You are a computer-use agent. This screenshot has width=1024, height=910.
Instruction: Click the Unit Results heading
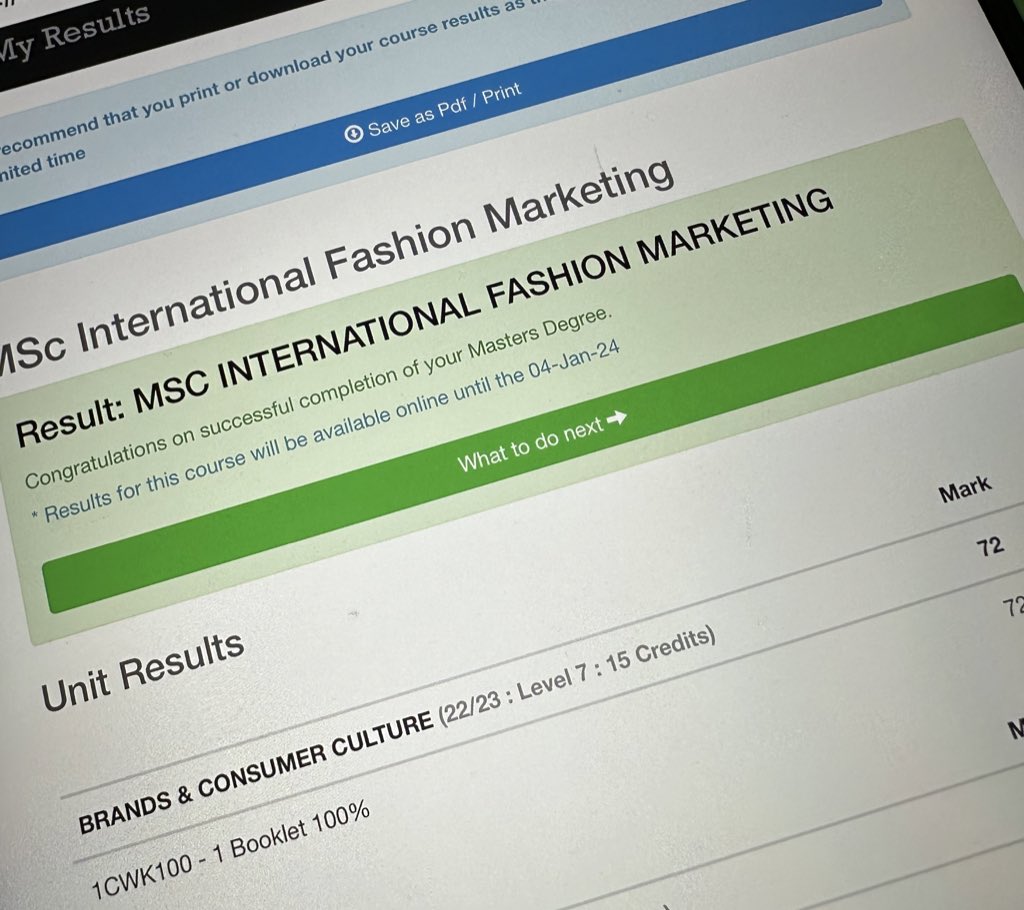(142, 671)
